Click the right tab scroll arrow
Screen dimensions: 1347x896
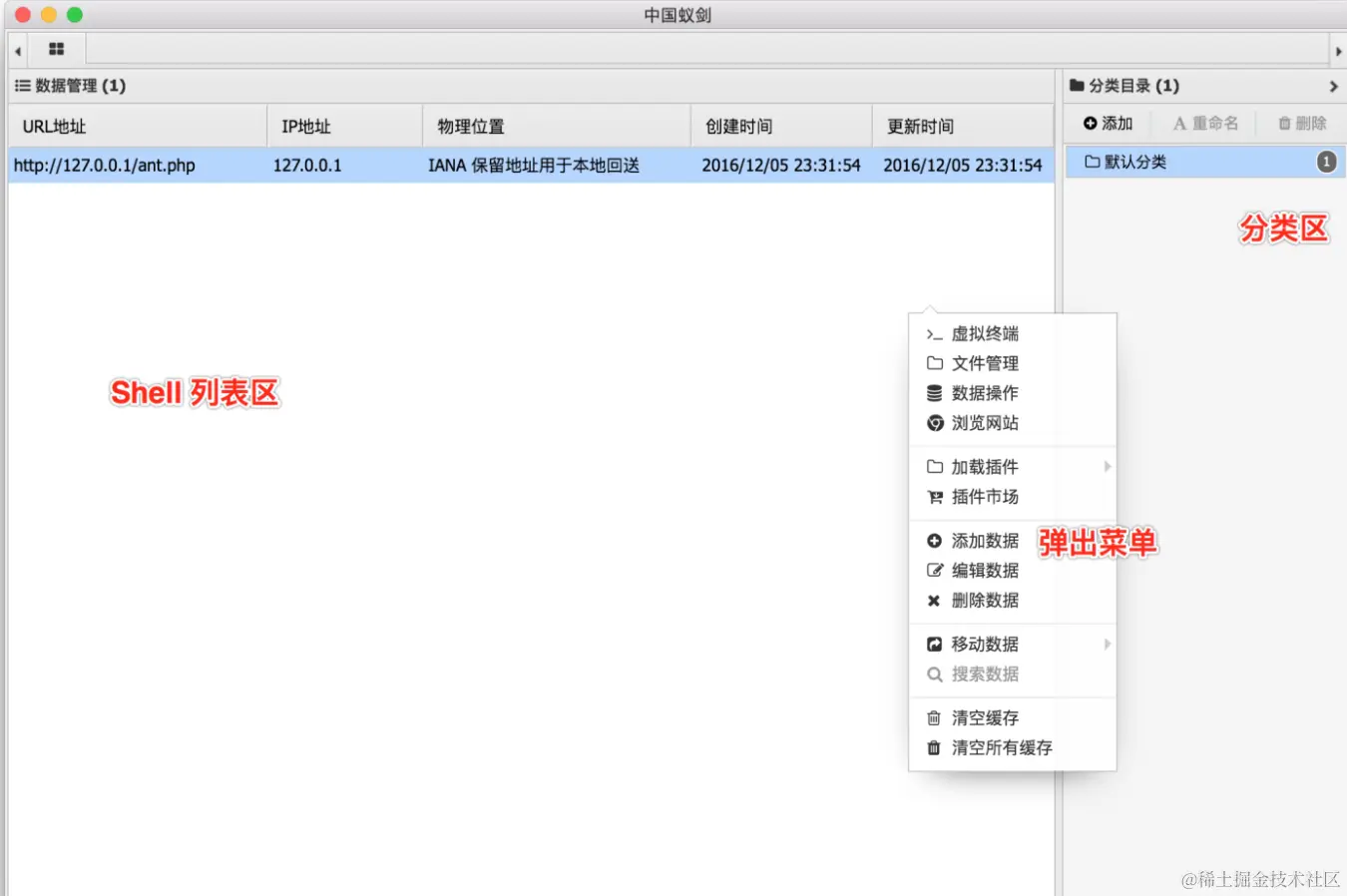pyautogui.click(x=1338, y=51)
